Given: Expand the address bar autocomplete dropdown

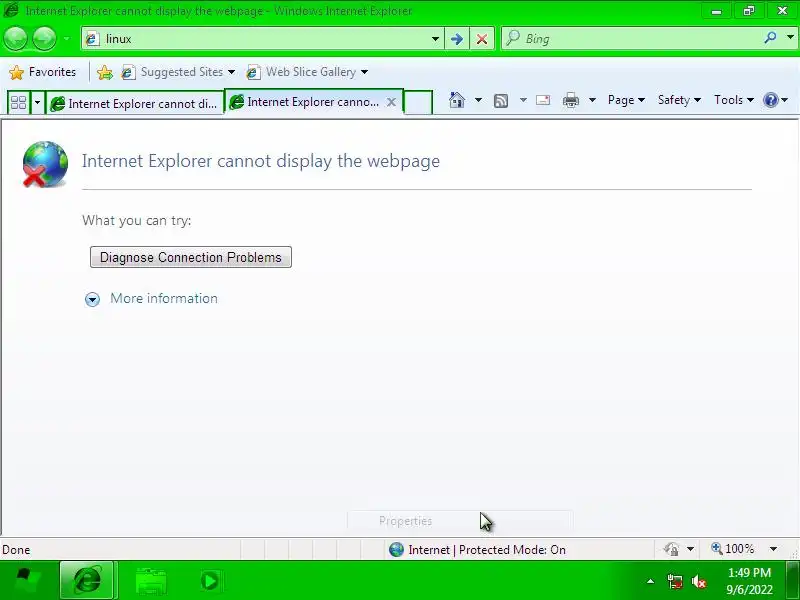Looking at the screenshot, I should tap(435, 39).
